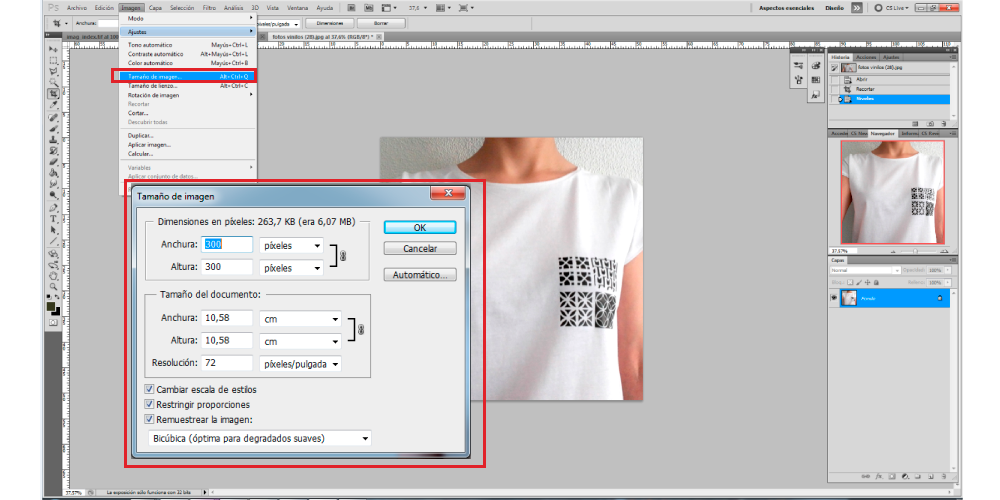This screenshot has height=500, width=1000.
Task: Click the Resolución input field
Action: pyautogui.click(x=228, y=363)
